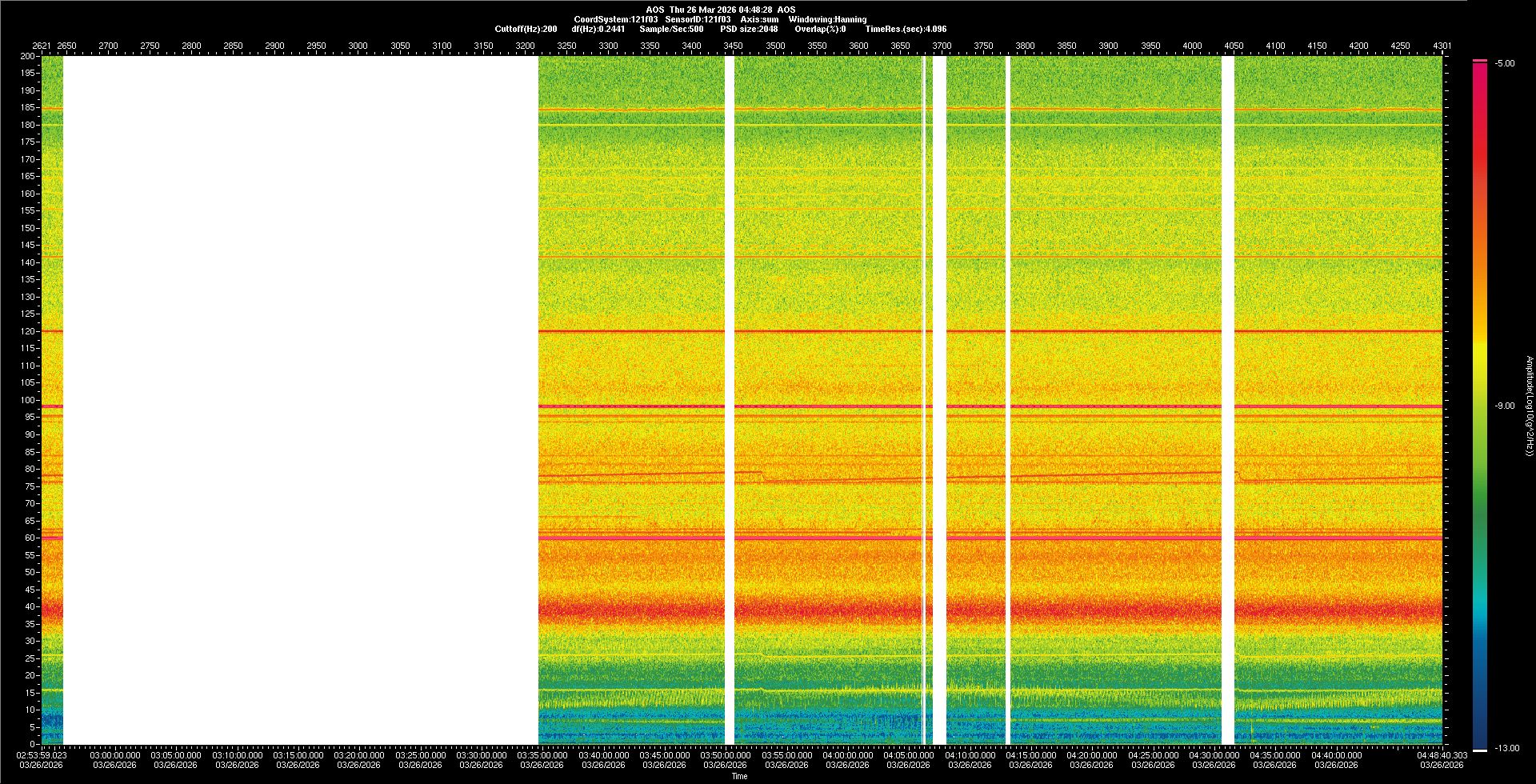Select the 60 Hz frequency axis label
The width and height of the screenshot is (1536, 784).
30,538
